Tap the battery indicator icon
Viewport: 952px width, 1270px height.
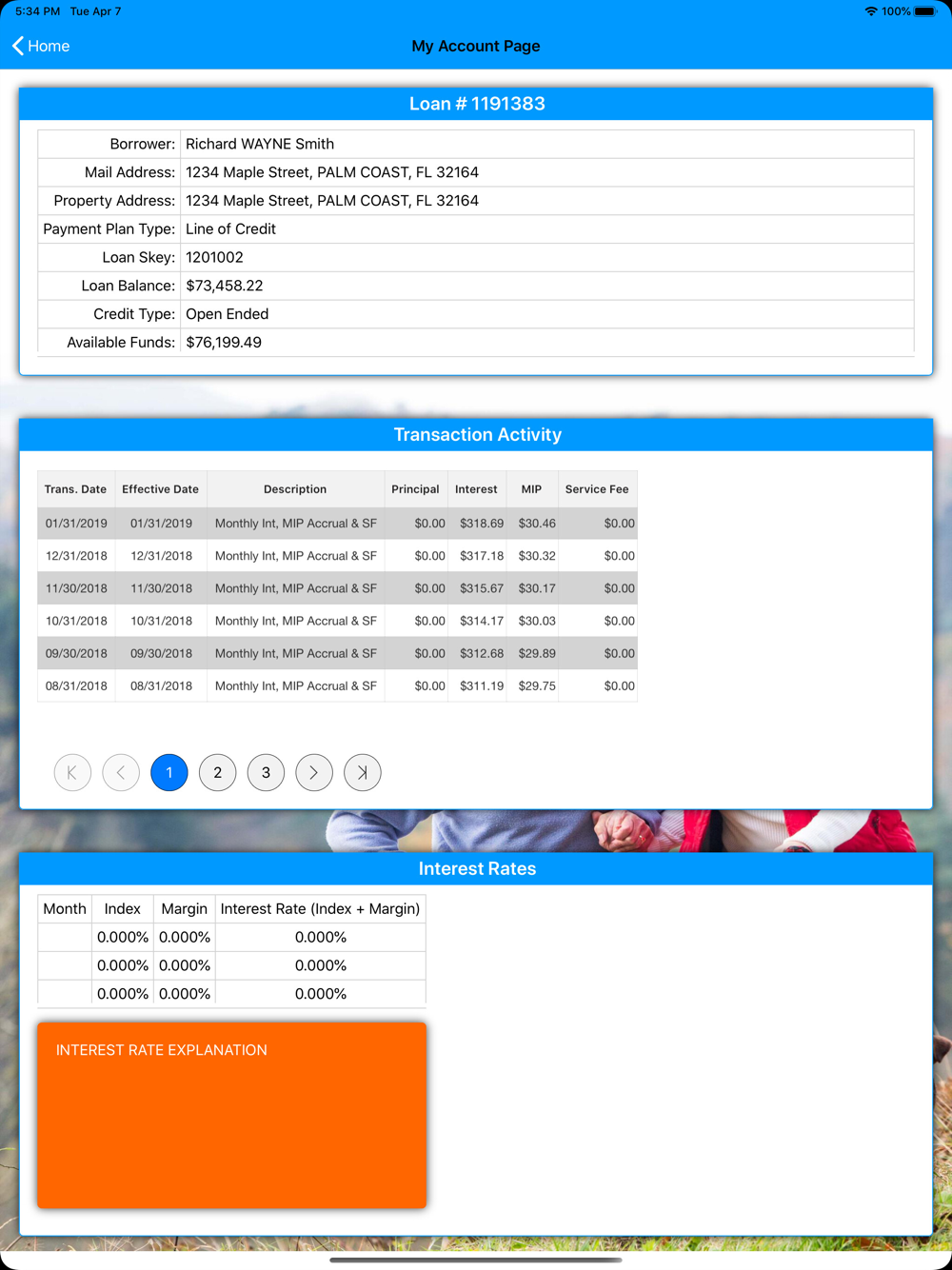point(925,11)
